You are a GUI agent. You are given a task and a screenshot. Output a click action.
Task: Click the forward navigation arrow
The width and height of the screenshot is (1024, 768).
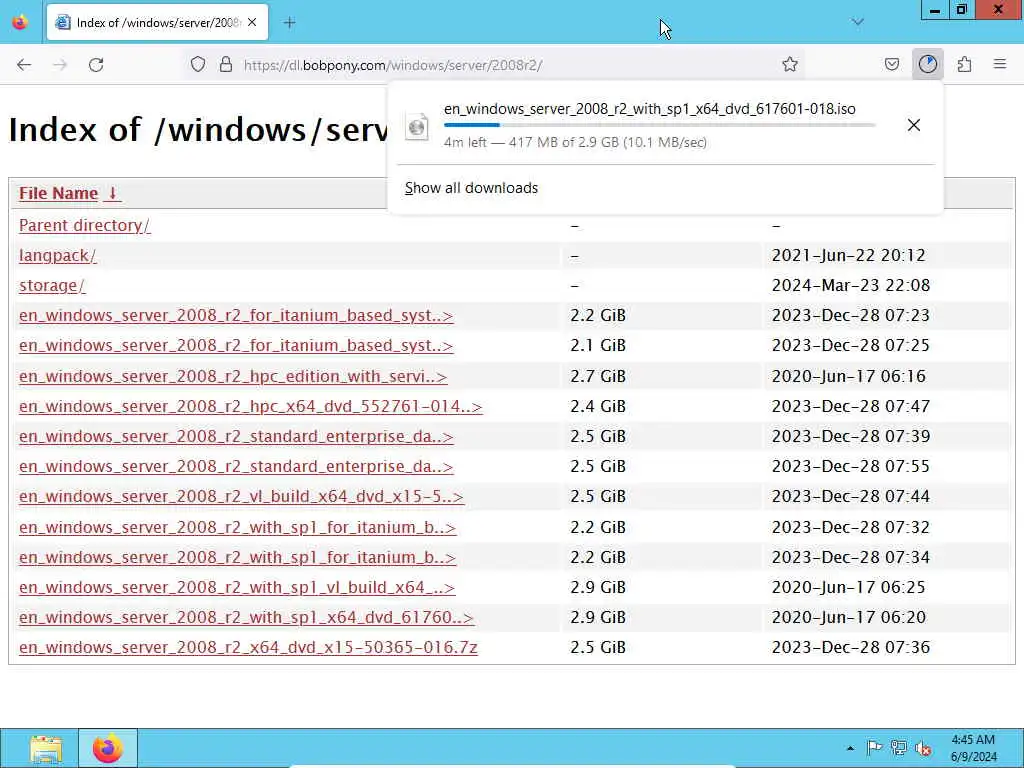click(60, 65)
